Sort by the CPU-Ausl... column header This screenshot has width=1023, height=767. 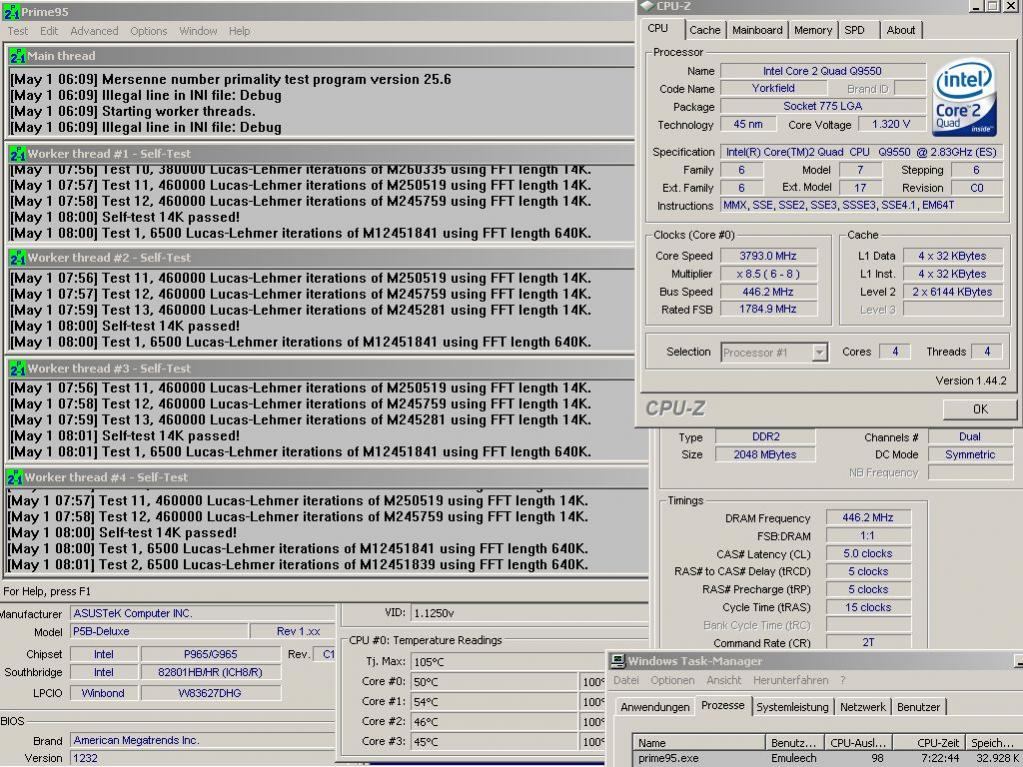pyautogui.click(x=857, y=743)
